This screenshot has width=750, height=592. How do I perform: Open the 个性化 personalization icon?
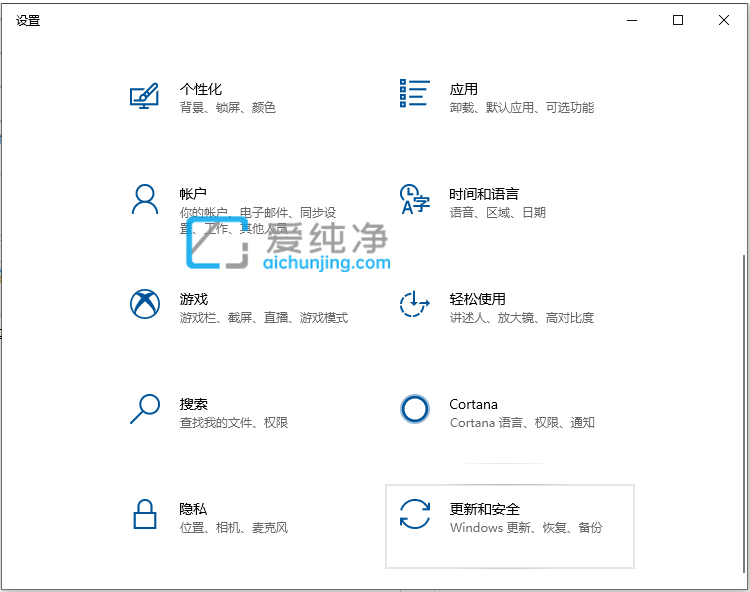point(144,96)
